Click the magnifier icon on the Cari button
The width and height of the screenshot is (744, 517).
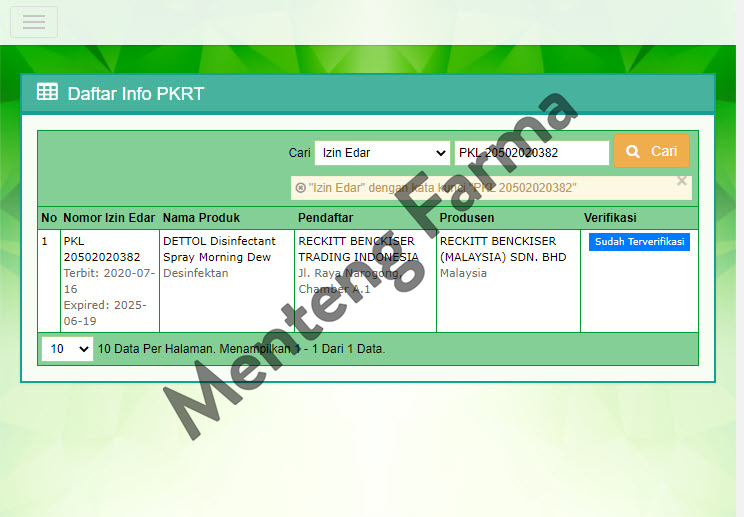tap(632, 152)
